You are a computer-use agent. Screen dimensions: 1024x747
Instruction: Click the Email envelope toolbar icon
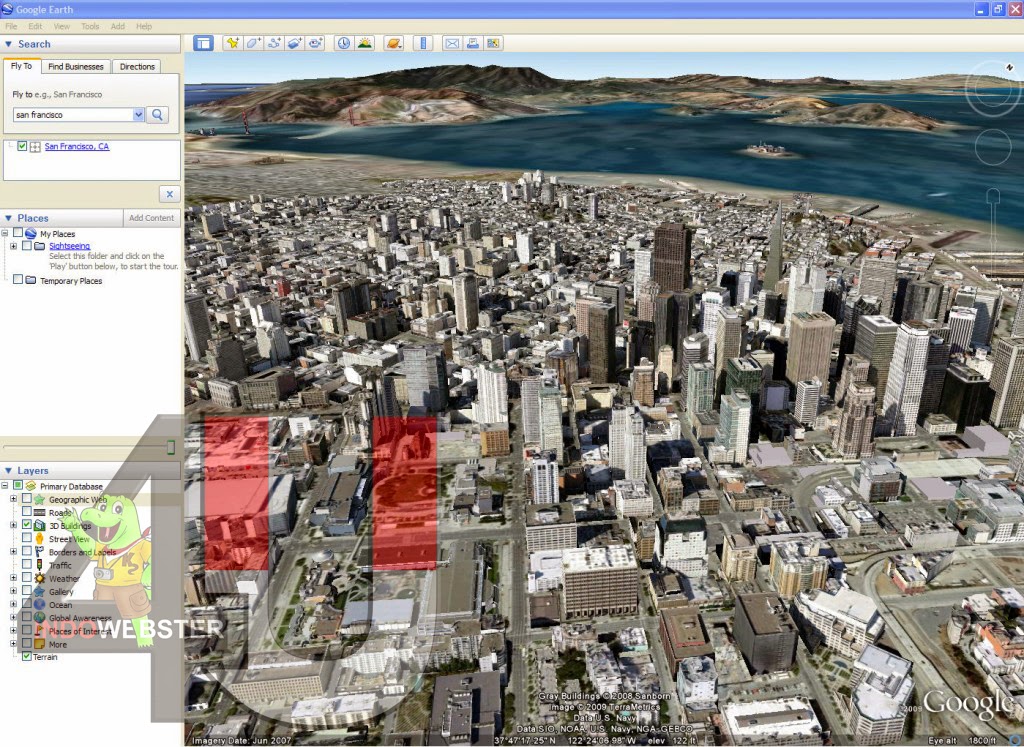point(451,44)
